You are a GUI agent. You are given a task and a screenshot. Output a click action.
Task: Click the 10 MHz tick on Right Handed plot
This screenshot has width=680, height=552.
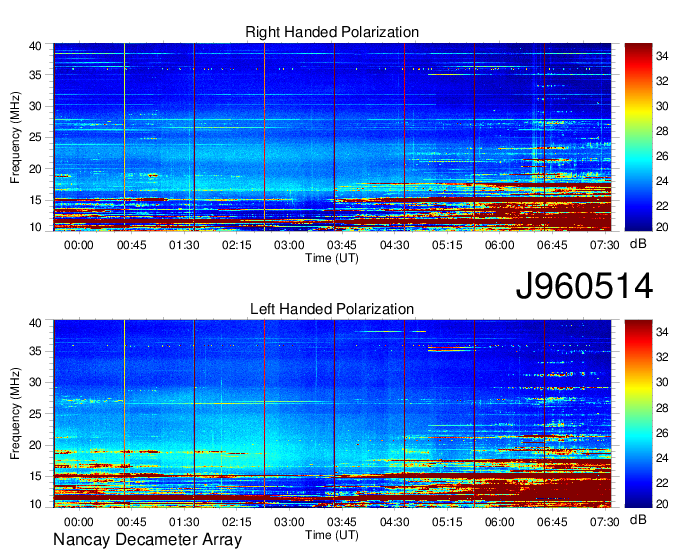point(35,227)
